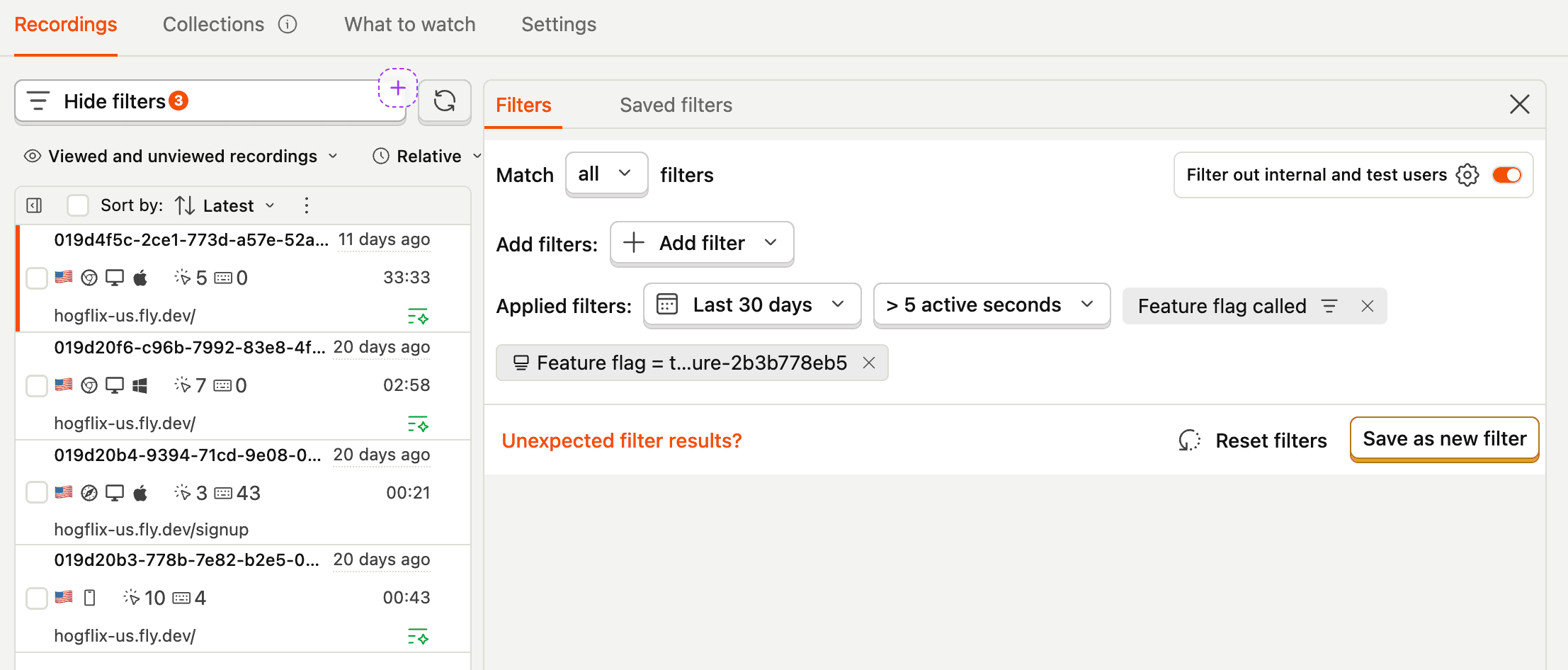Image resolution: width=1568 pixels, height=670 pixels.
Task: Select checkbox for recording 019d20f6
Action: click(x=37, y=385)
